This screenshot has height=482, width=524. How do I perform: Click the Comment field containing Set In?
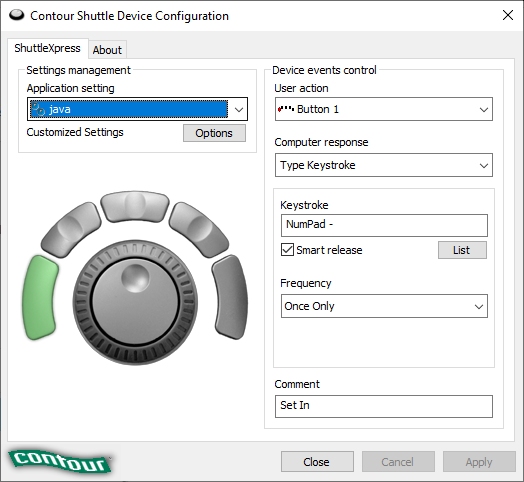tap(384, 406)
